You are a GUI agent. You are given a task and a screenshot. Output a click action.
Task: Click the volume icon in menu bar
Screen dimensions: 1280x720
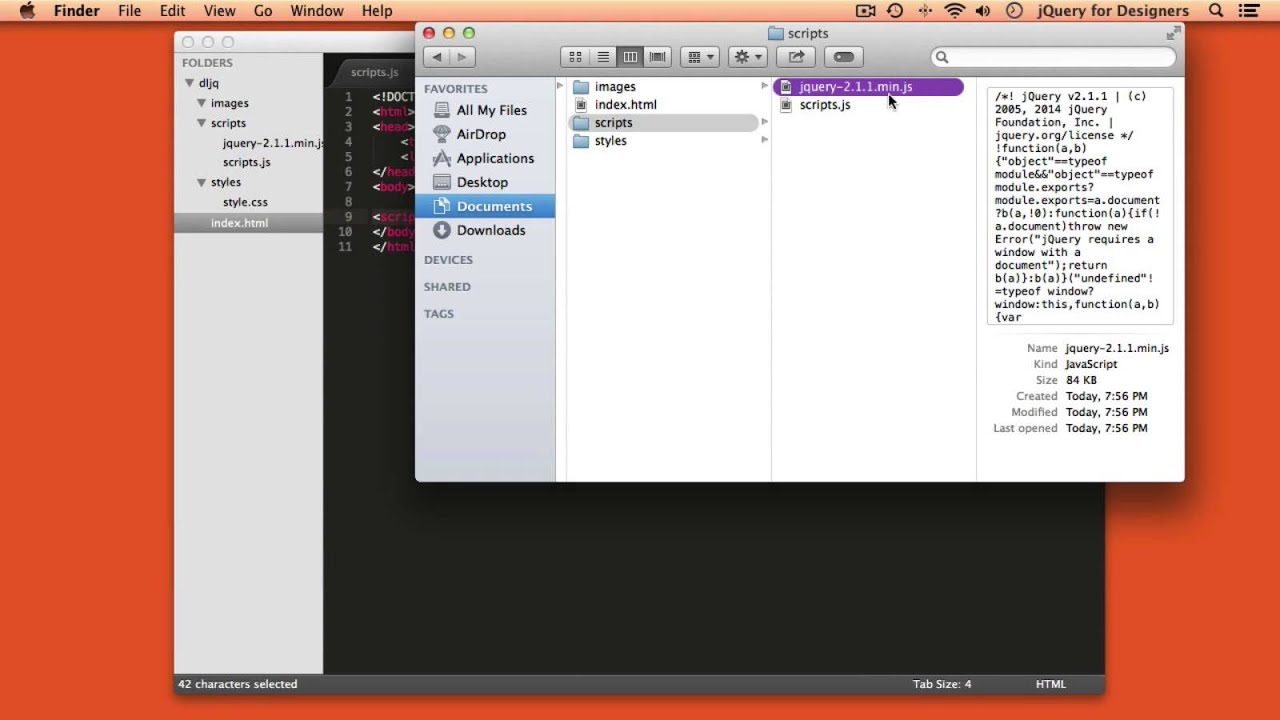click(x=983, y=11)
